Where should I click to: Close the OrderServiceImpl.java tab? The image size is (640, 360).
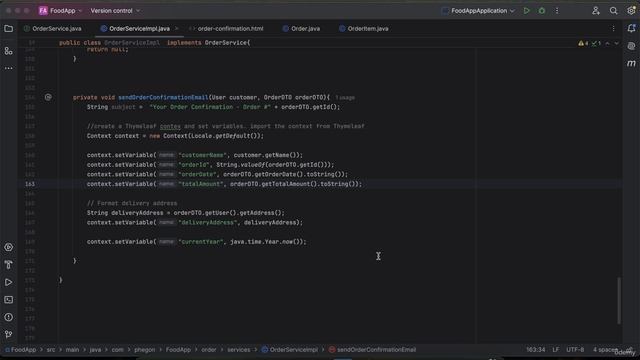click(x=176, y=29)
